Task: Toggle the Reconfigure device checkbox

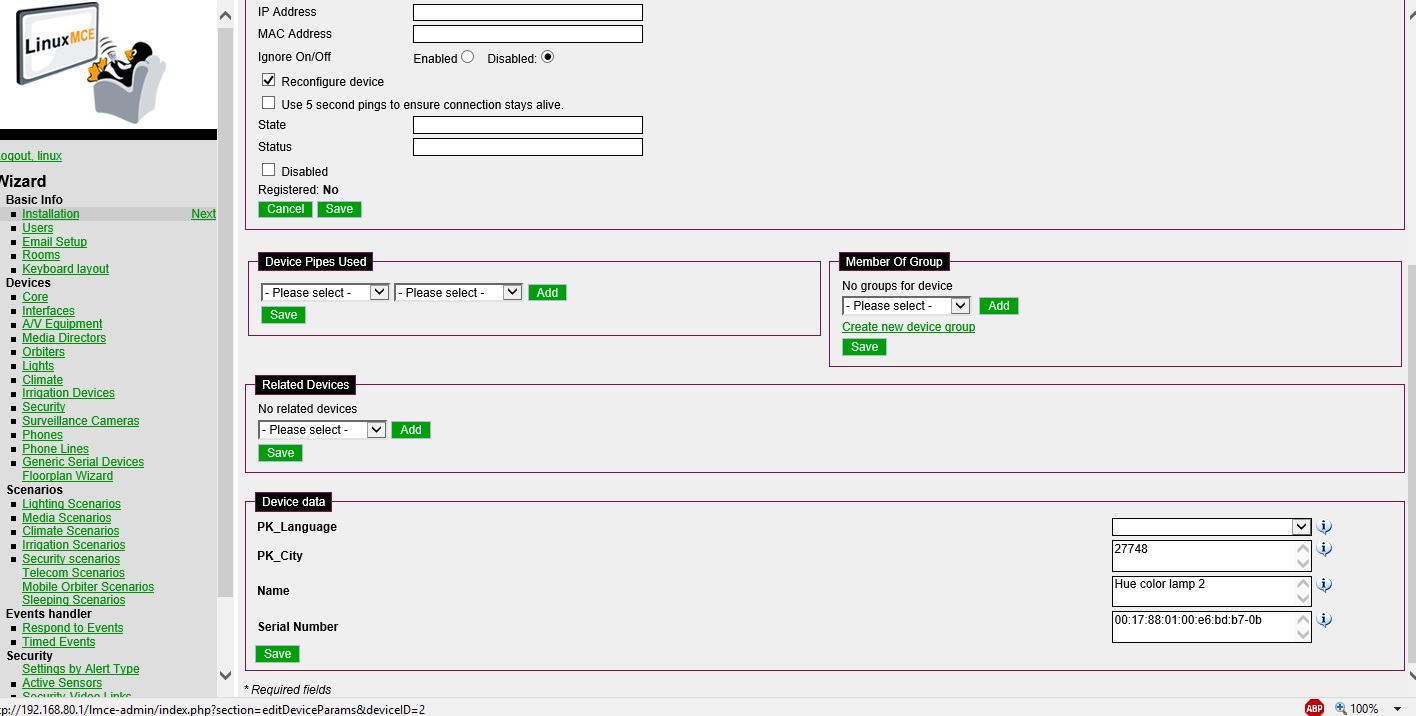Action: coord(268,80)
